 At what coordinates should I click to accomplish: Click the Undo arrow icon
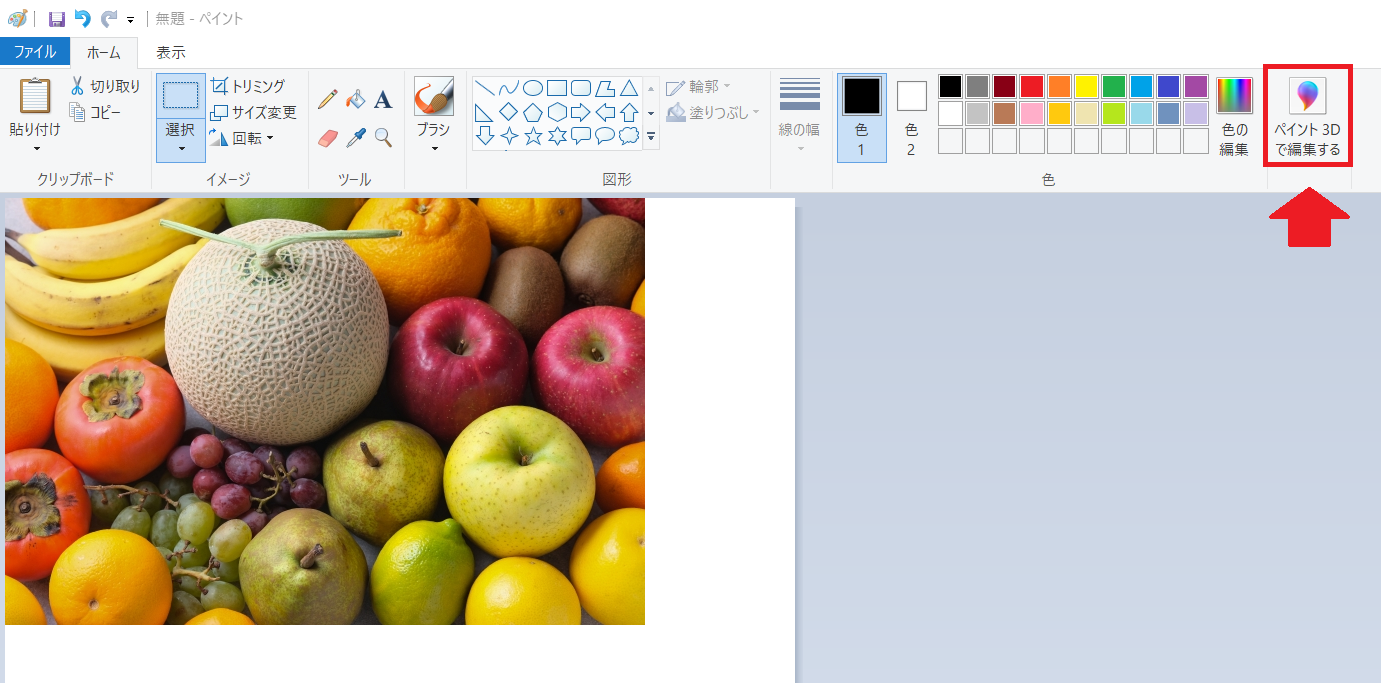pyautogui.click(x=82, y=19)
